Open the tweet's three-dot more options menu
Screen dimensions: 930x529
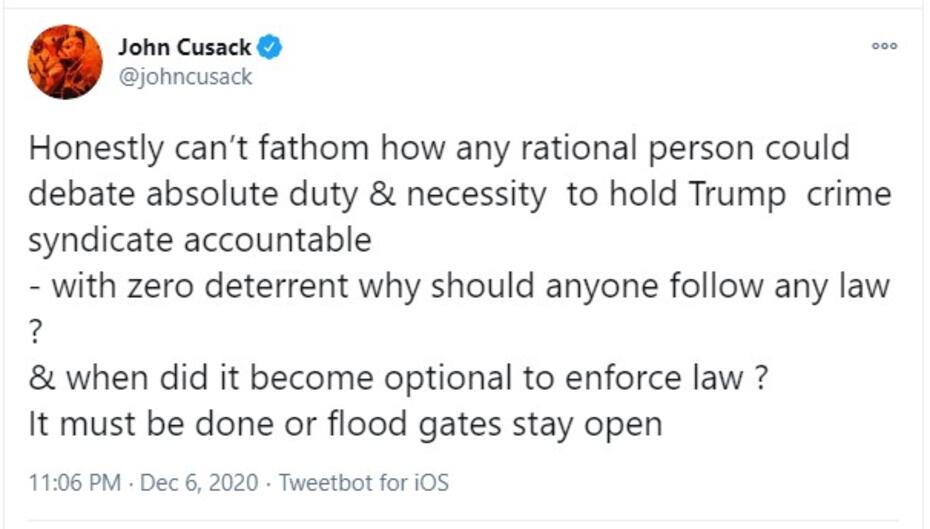884,46
